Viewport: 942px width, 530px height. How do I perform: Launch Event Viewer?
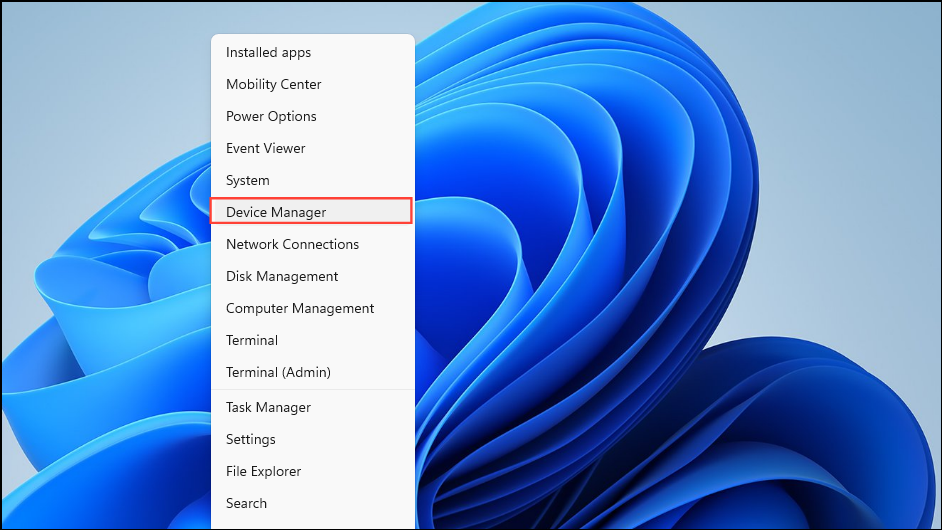(x=312, y=148)
